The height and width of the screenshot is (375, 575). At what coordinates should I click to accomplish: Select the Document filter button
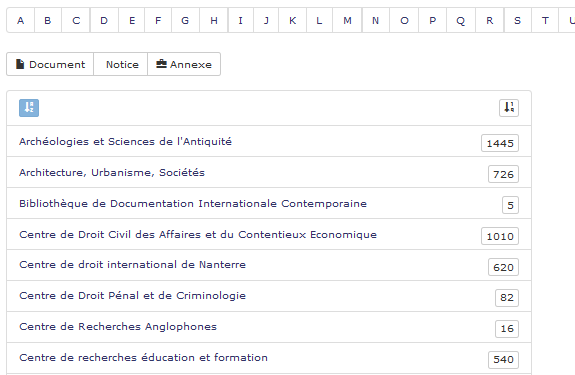coord(50,64)
